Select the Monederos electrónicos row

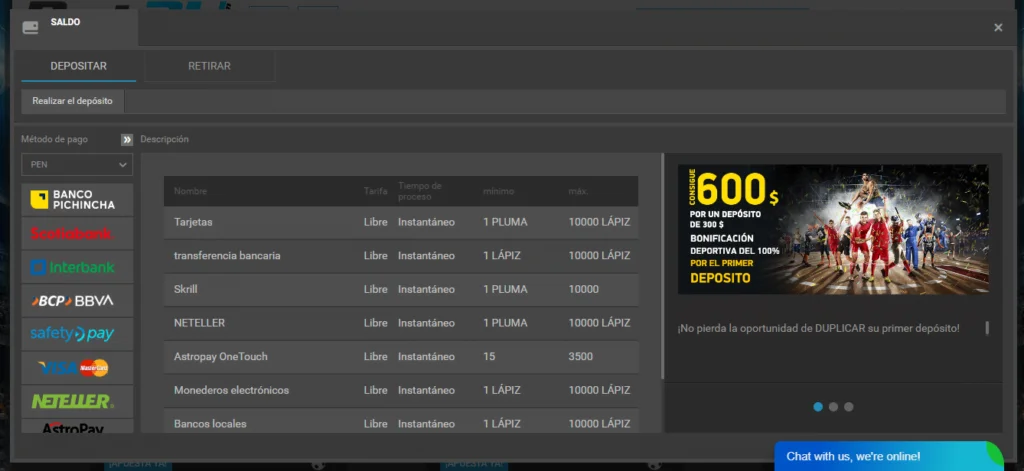click(x=401, y=390)
